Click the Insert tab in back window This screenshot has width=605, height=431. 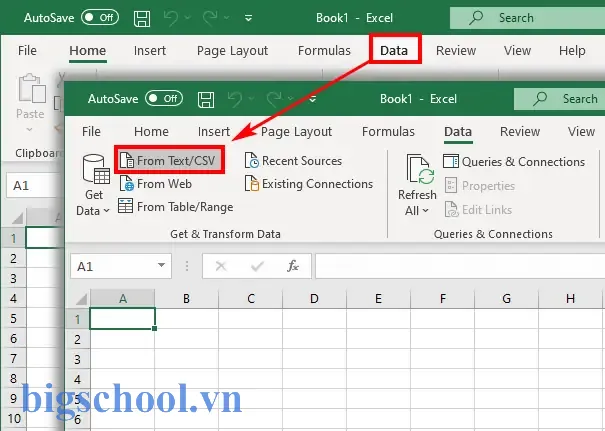click(150, 51)
